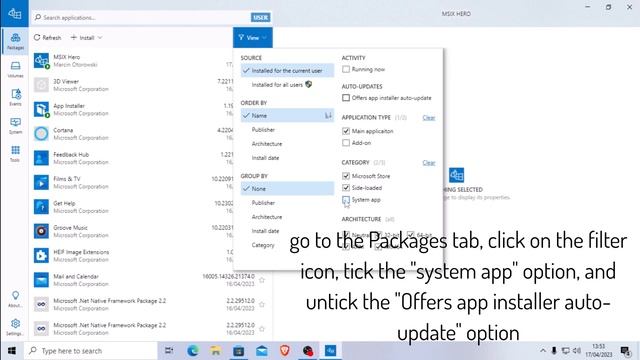Select the App Installer package icon
The height and width of the screenshot is (360, 640).
pyautogui.click(x=41, y=109)
